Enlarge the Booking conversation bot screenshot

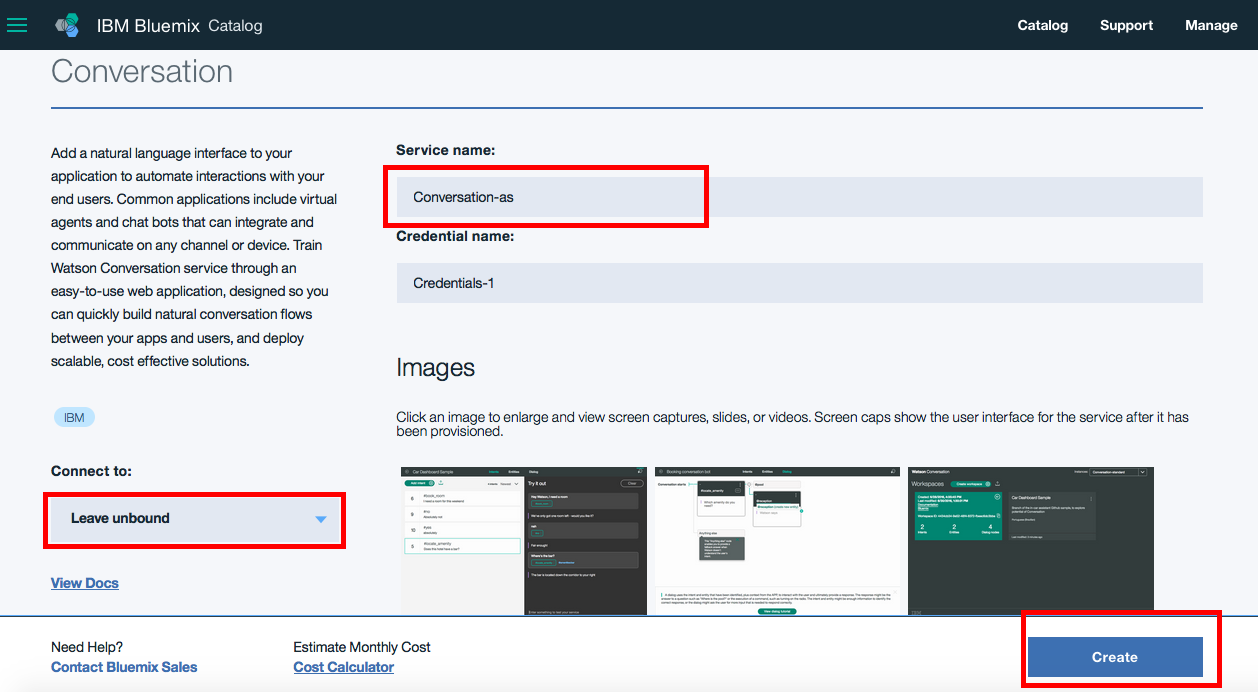pyautogui.click(x=777, y=540)
